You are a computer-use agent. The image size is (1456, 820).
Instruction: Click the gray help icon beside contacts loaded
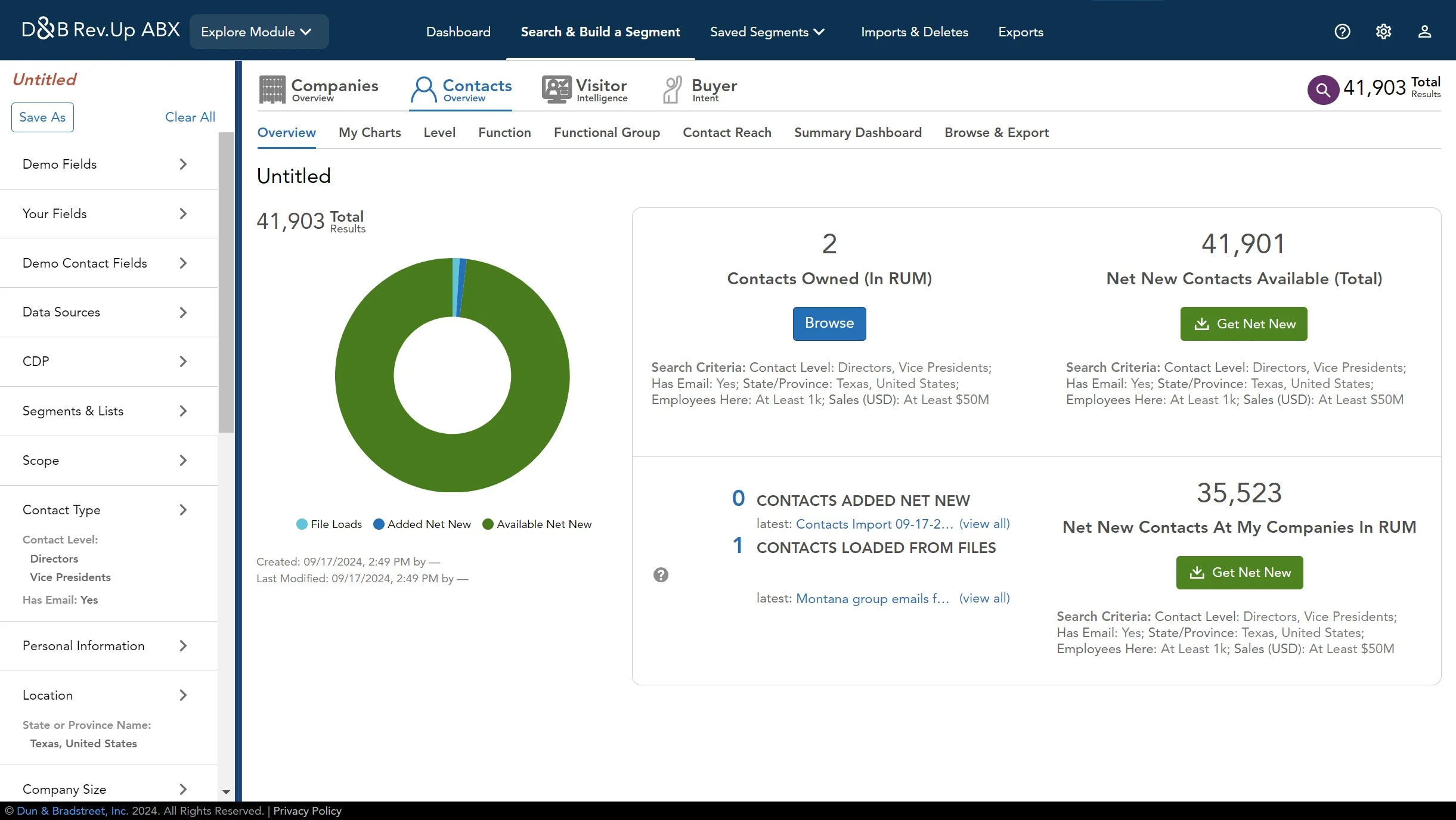[x=661, y=575]
